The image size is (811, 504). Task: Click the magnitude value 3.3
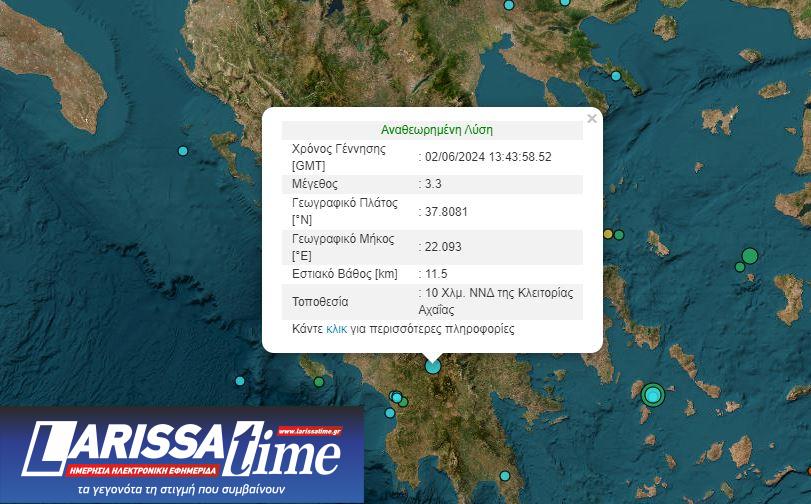[433, 184]
